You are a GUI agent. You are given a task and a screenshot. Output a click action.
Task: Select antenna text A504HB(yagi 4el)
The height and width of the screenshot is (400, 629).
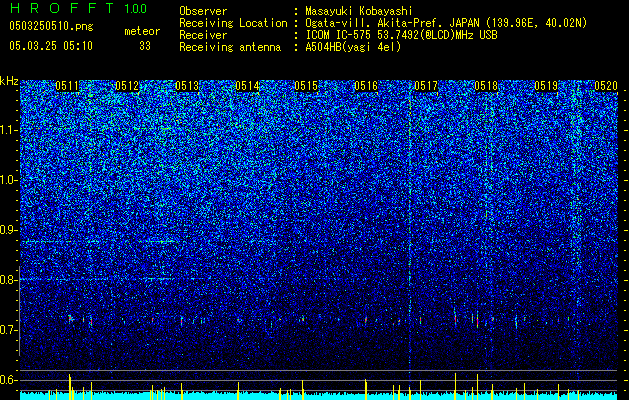(353, 47)
